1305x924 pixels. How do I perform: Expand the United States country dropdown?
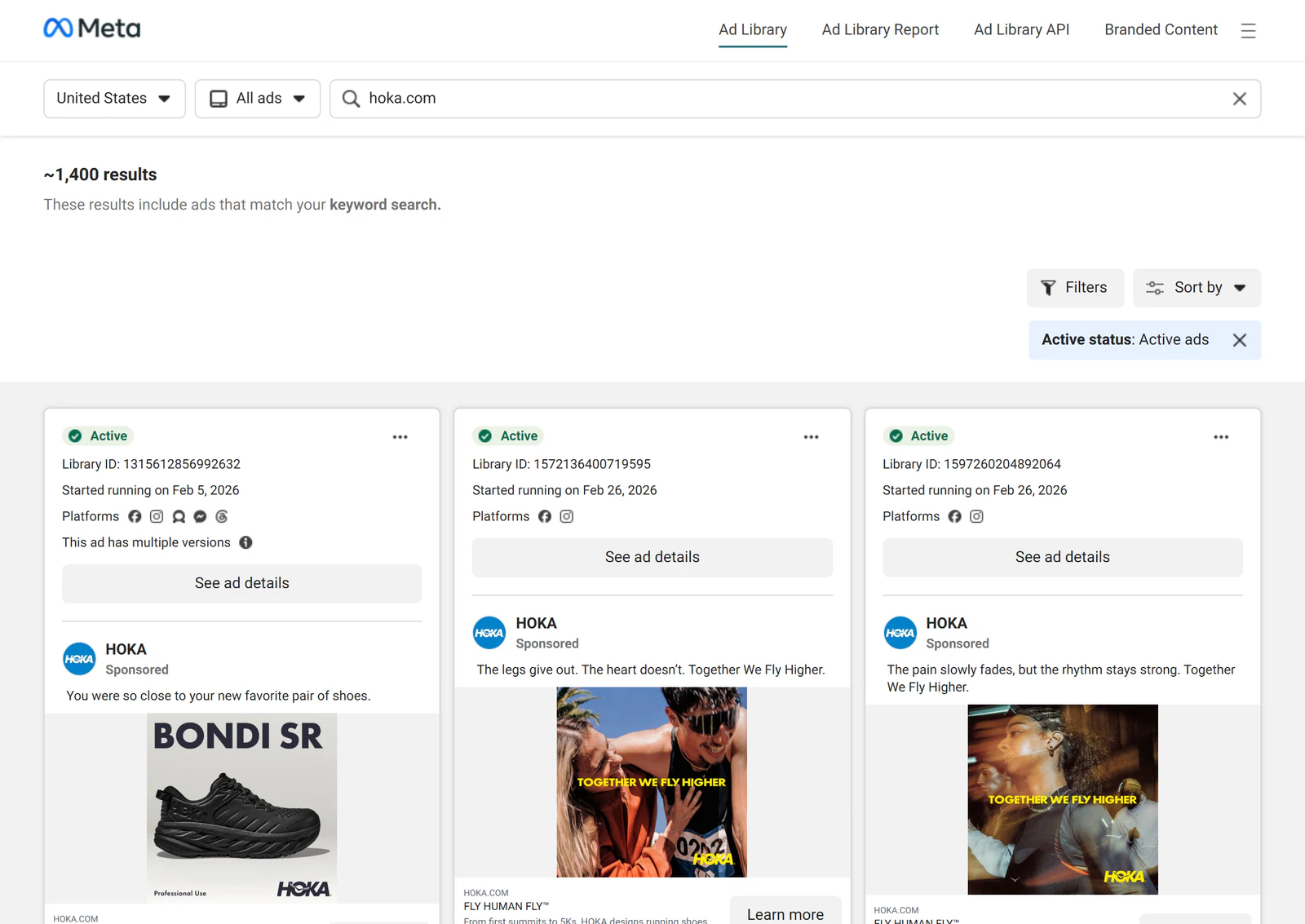pyautogui.click(x=114, y=99)
